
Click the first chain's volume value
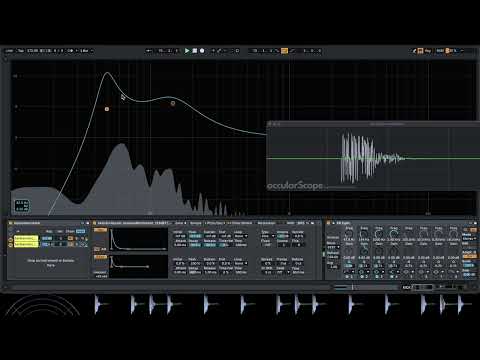coord(47,238)
